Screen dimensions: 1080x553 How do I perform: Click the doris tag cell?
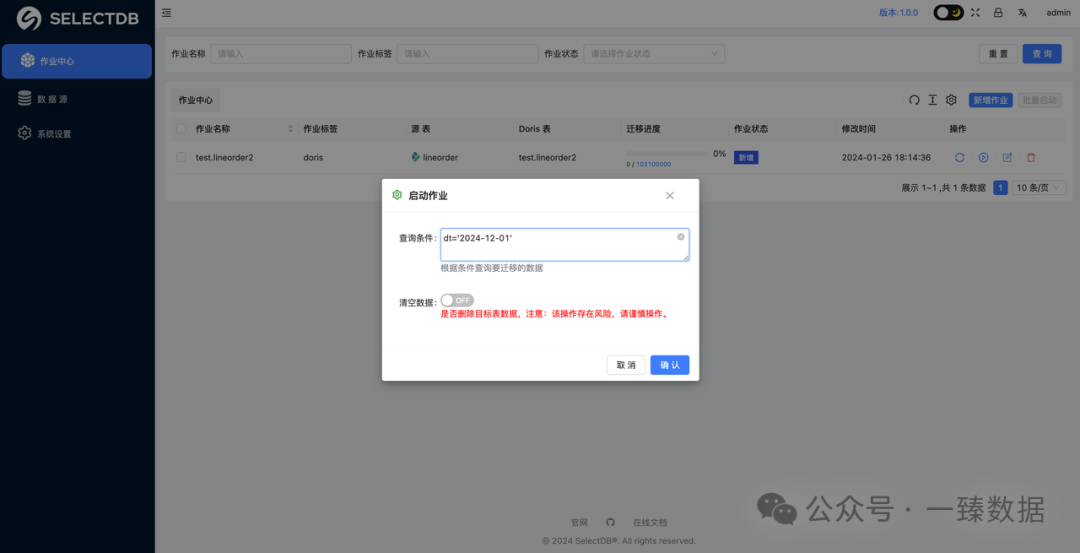point(313,158)
